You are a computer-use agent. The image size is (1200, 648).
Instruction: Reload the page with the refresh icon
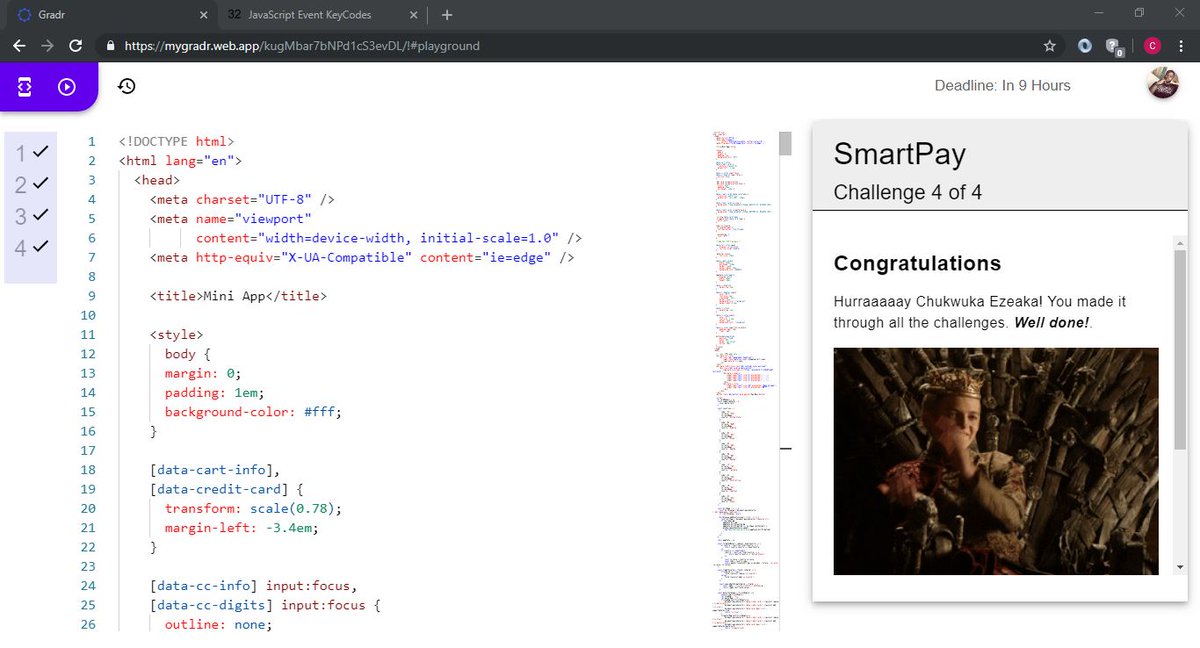click(x=76, y=46)
